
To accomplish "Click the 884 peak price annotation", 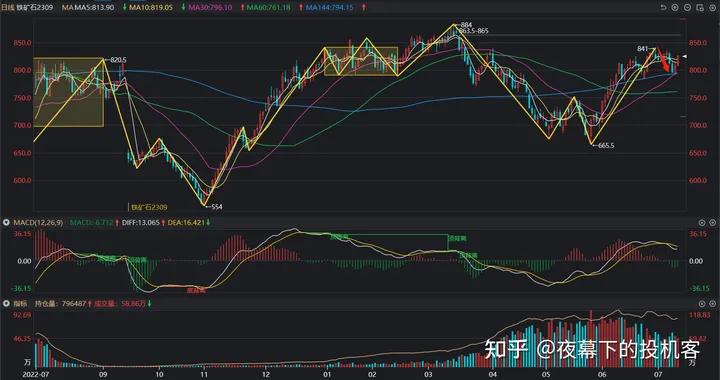I will [x=466, y=24].
